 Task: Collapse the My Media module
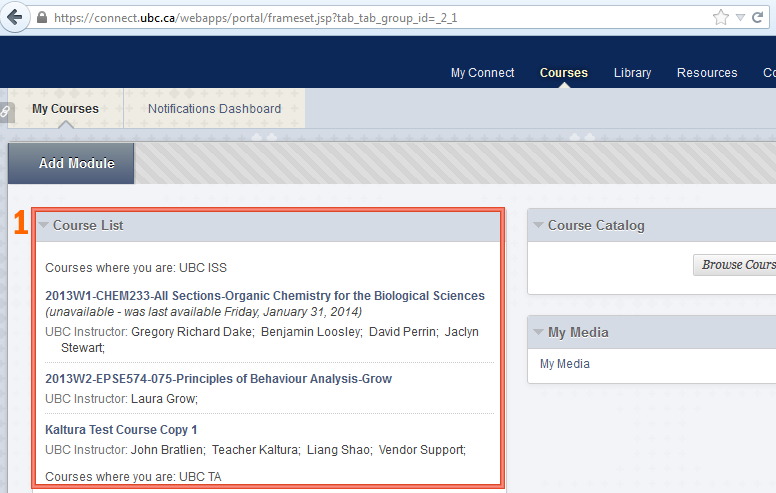[538, 332]
